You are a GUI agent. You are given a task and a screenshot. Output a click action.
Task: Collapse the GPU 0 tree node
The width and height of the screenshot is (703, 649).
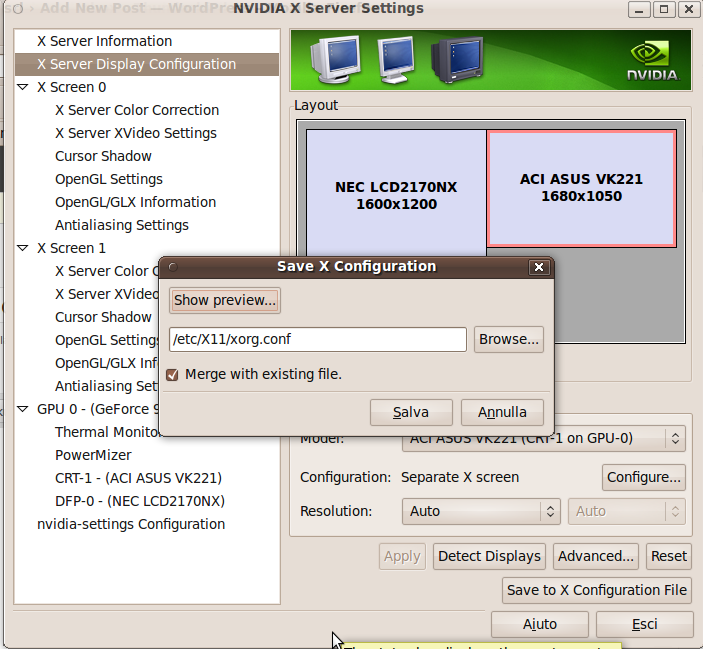[x=22, y=409]
